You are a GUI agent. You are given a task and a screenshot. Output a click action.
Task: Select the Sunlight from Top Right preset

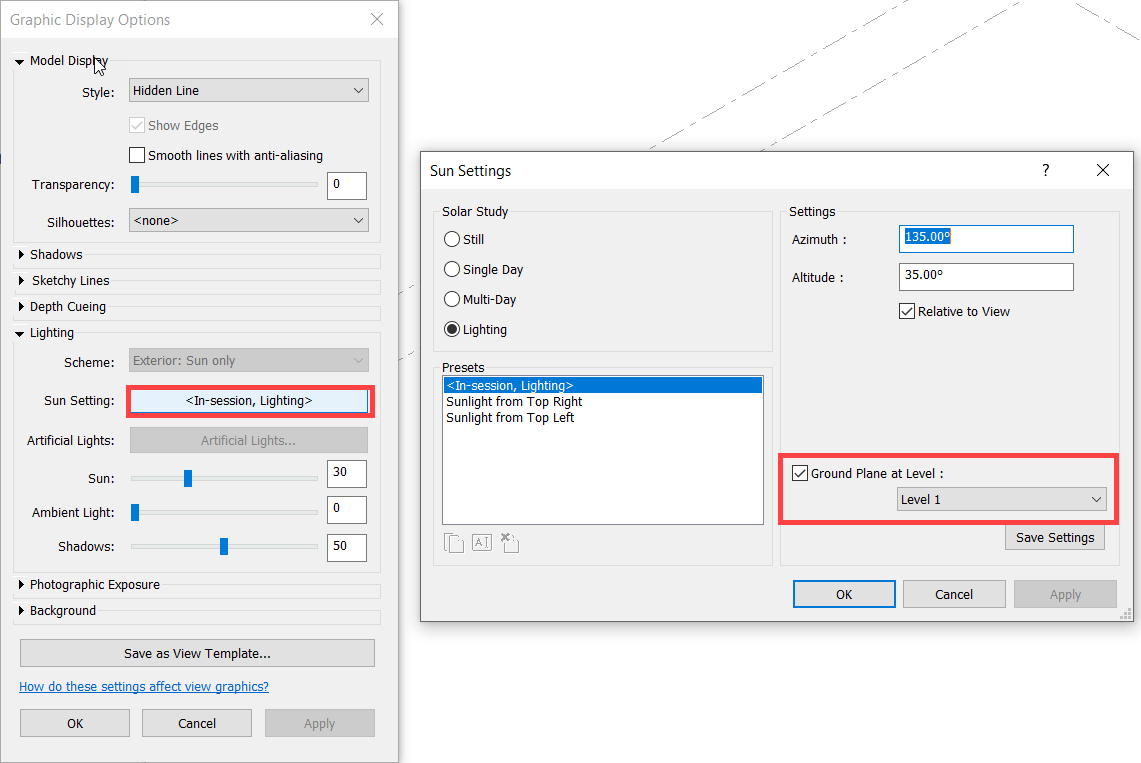coord(514,400)
